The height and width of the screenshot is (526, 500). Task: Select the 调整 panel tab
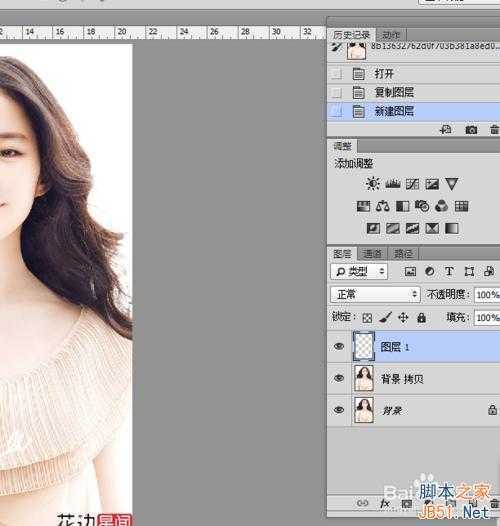tap(343, 146)
